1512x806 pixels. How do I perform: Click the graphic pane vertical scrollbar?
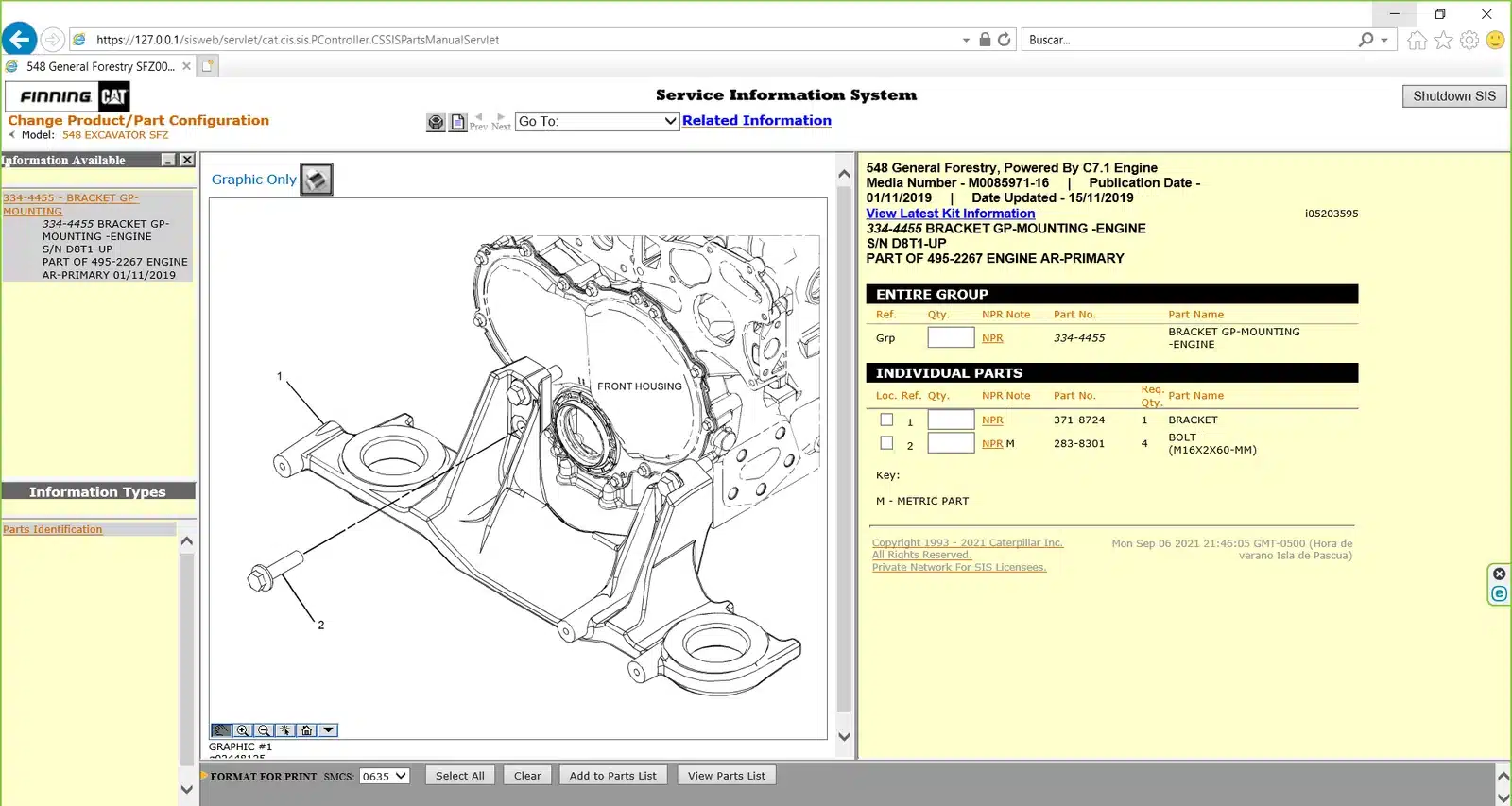tap(844, 454)
